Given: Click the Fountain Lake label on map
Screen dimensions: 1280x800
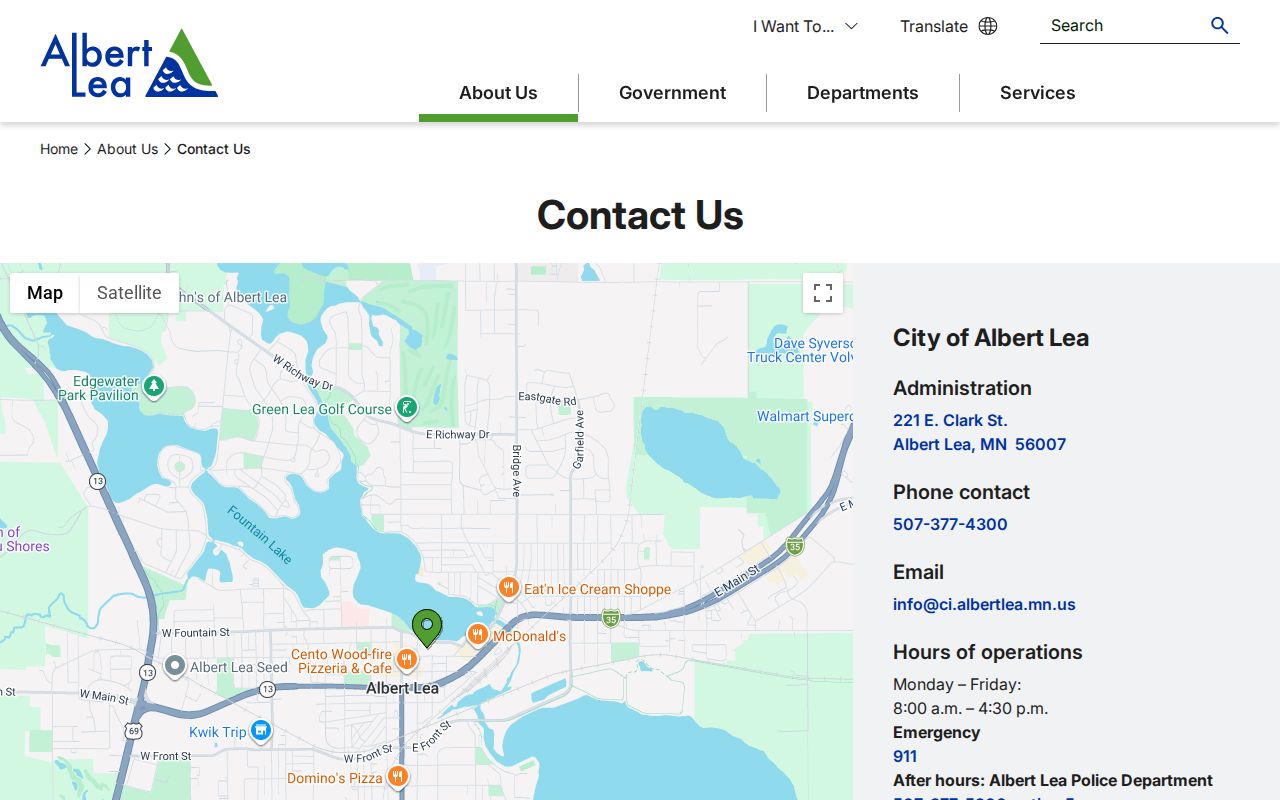Looking at the screenshot, I should pyautogui.click(x=259, y=535).
